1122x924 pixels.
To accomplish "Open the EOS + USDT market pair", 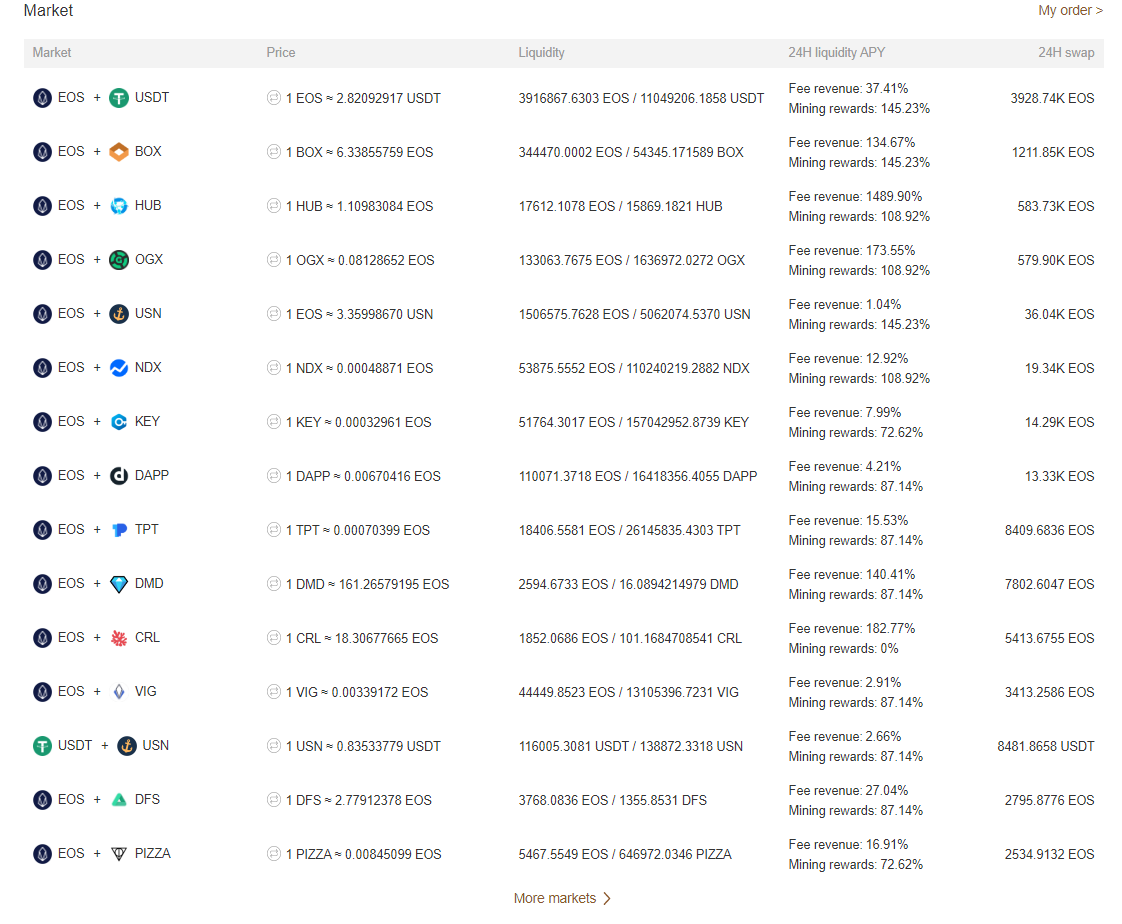I will (x=101, y=98).
